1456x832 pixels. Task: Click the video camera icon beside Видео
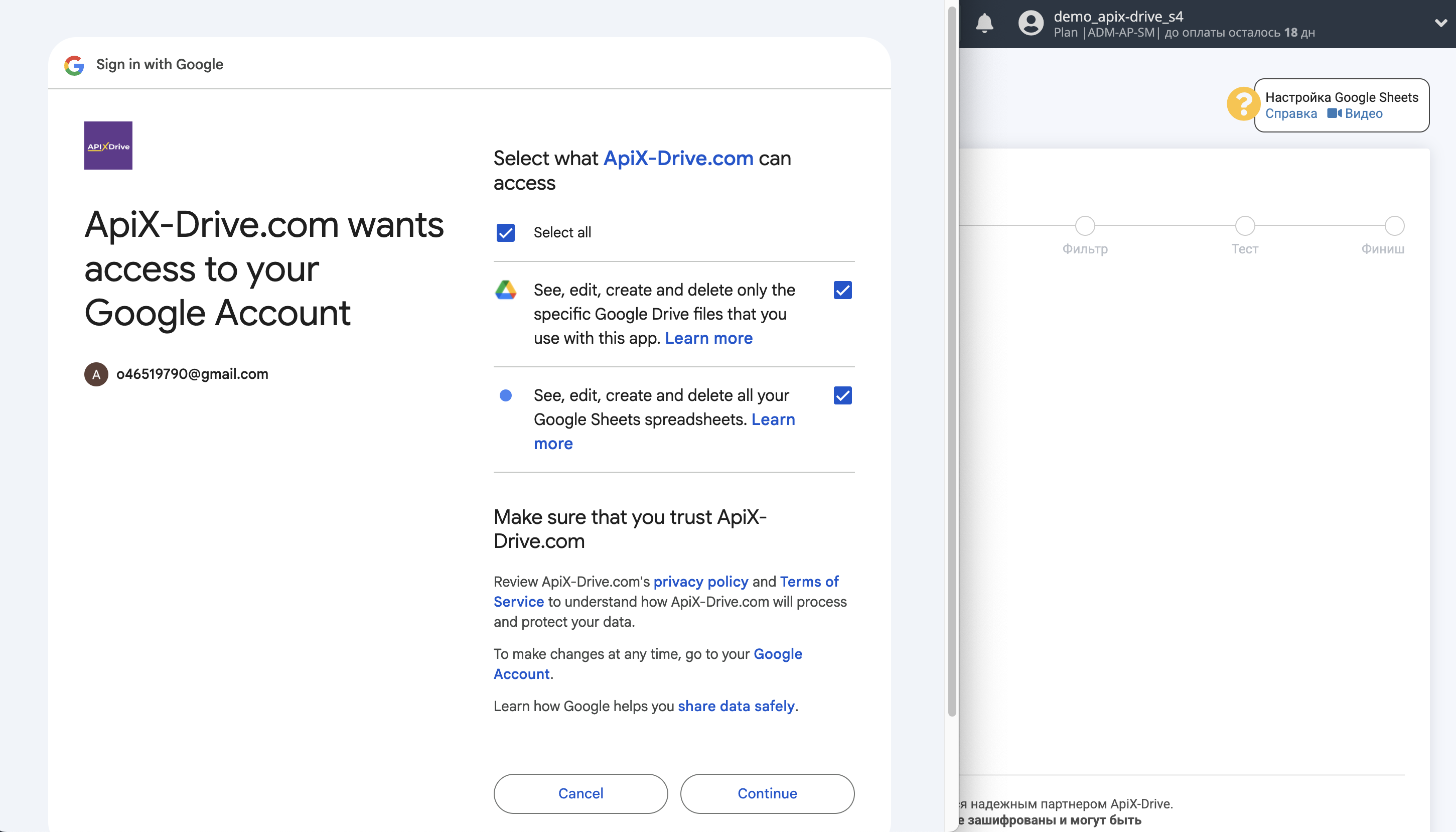click(1336, 114)
